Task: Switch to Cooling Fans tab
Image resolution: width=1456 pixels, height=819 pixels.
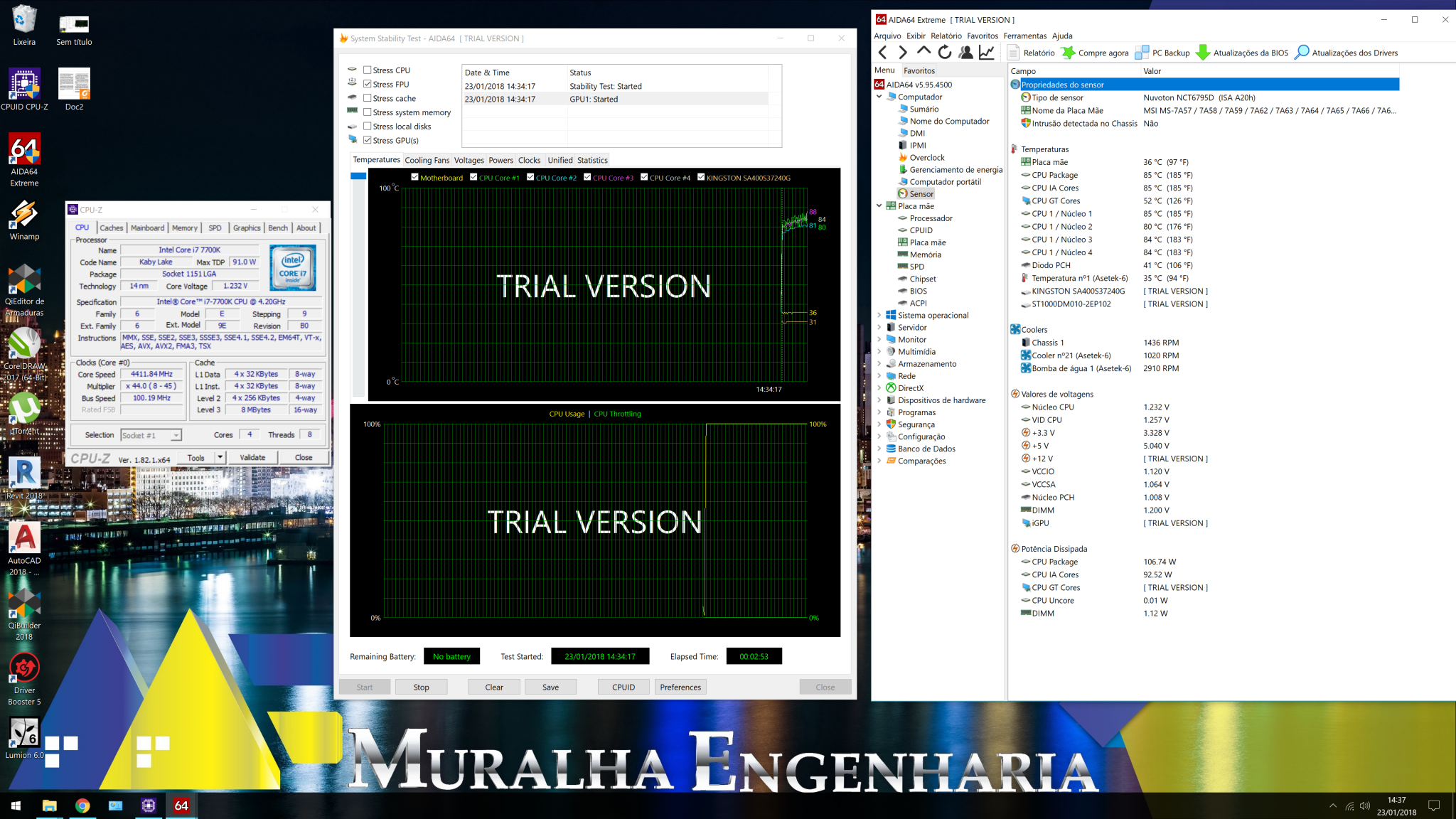Action: (427, 161)
